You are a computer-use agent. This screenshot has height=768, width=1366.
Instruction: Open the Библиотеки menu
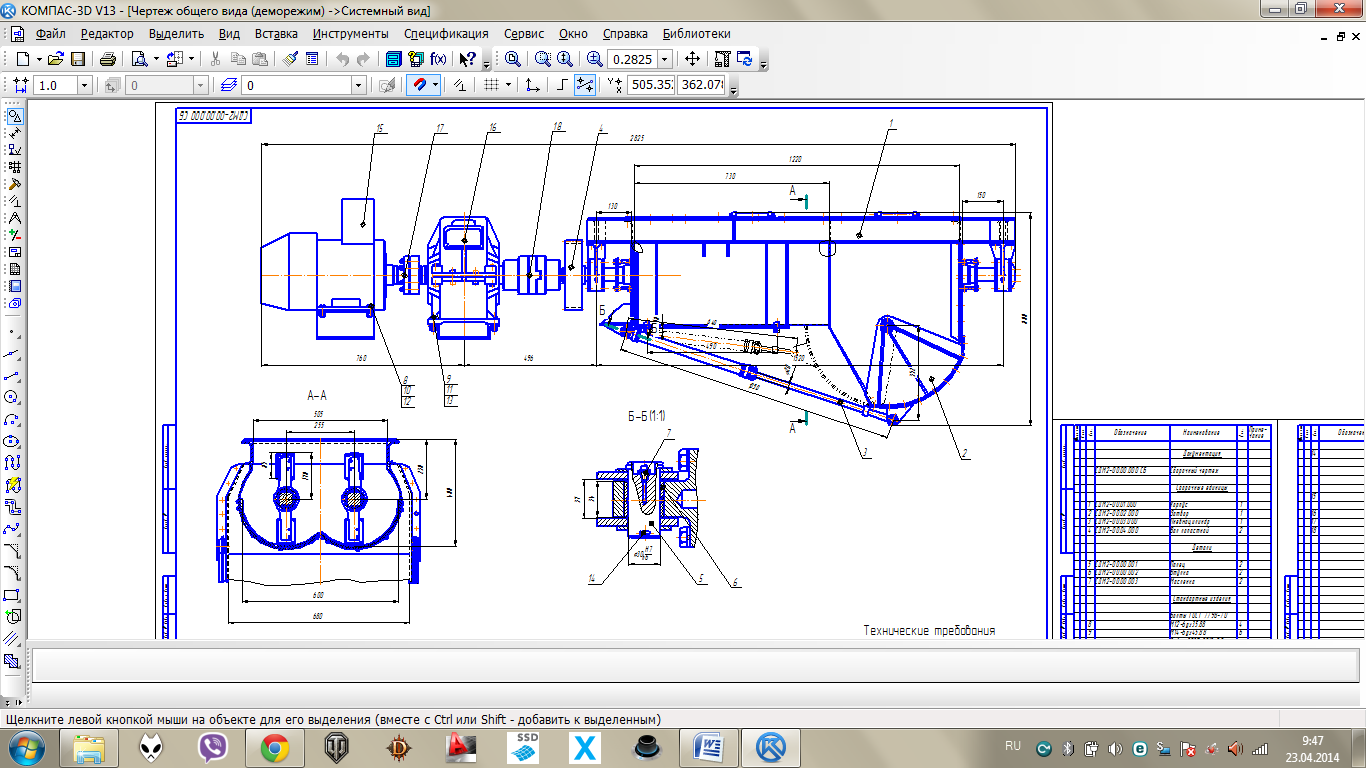click(697, 33)
